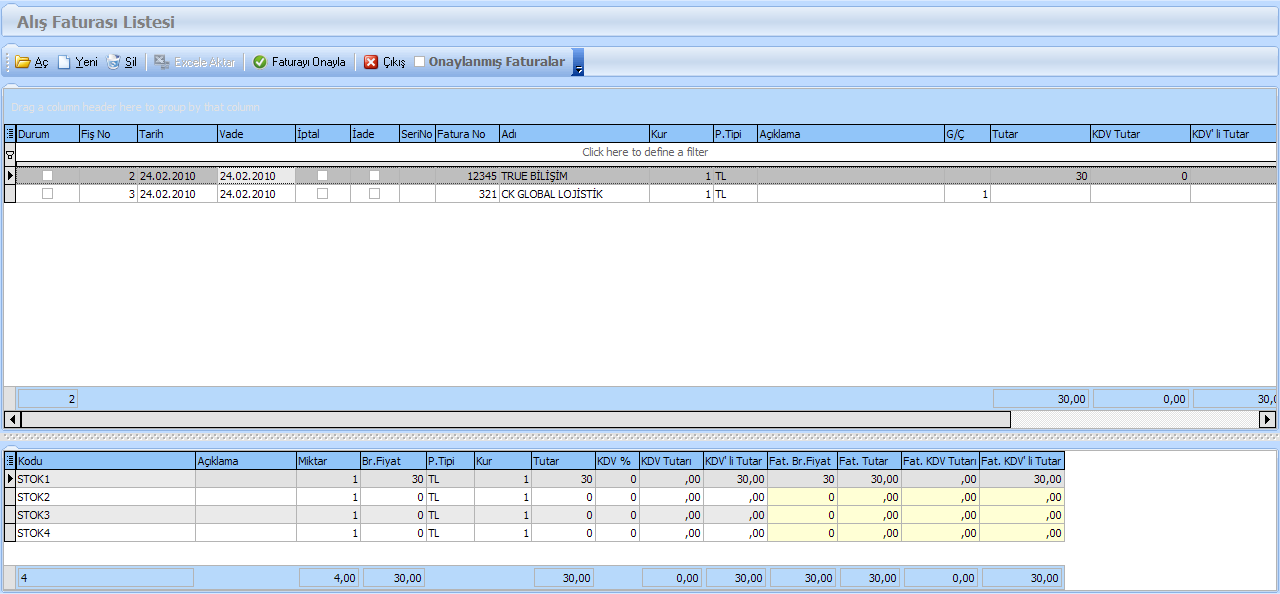This screenshot has width=1280, height=594.
Task: Click the green Faturayı Onayla checkmark icon
Action: click(x=260, y=62)
